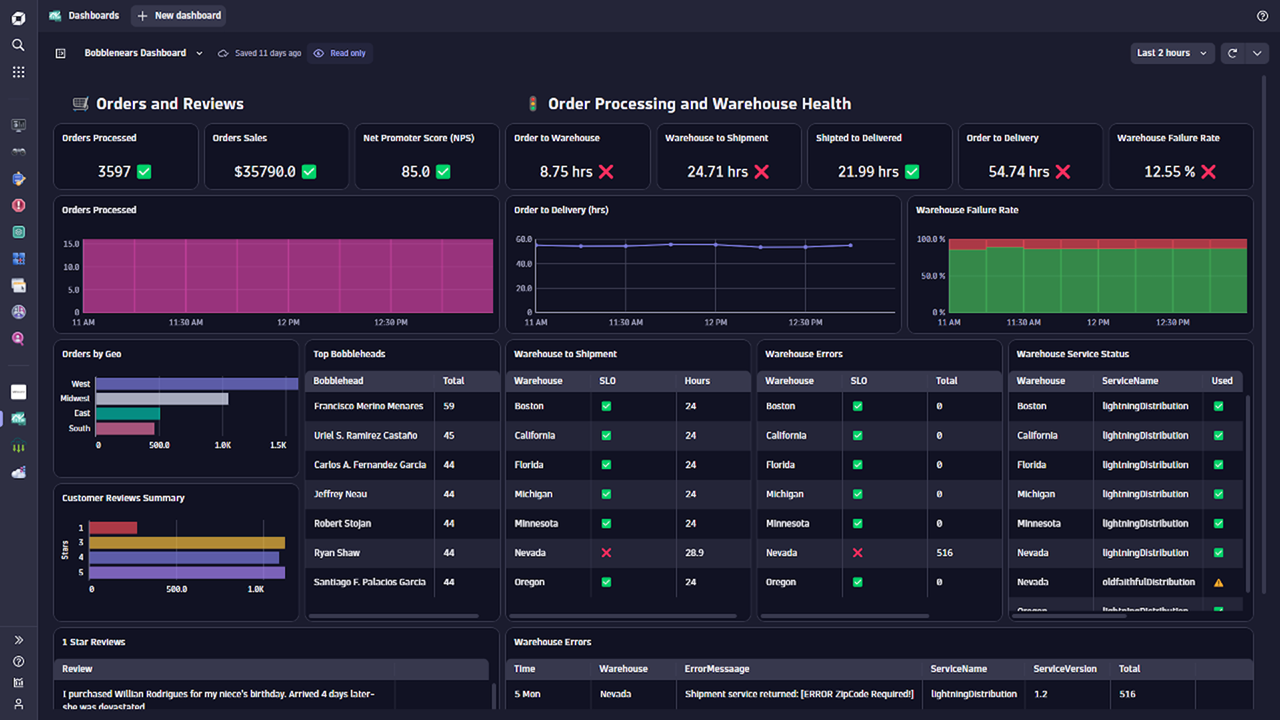Click the help icon in the top-right corner
Viewport: 1280px width, 720px height.
click(1262, 16)
